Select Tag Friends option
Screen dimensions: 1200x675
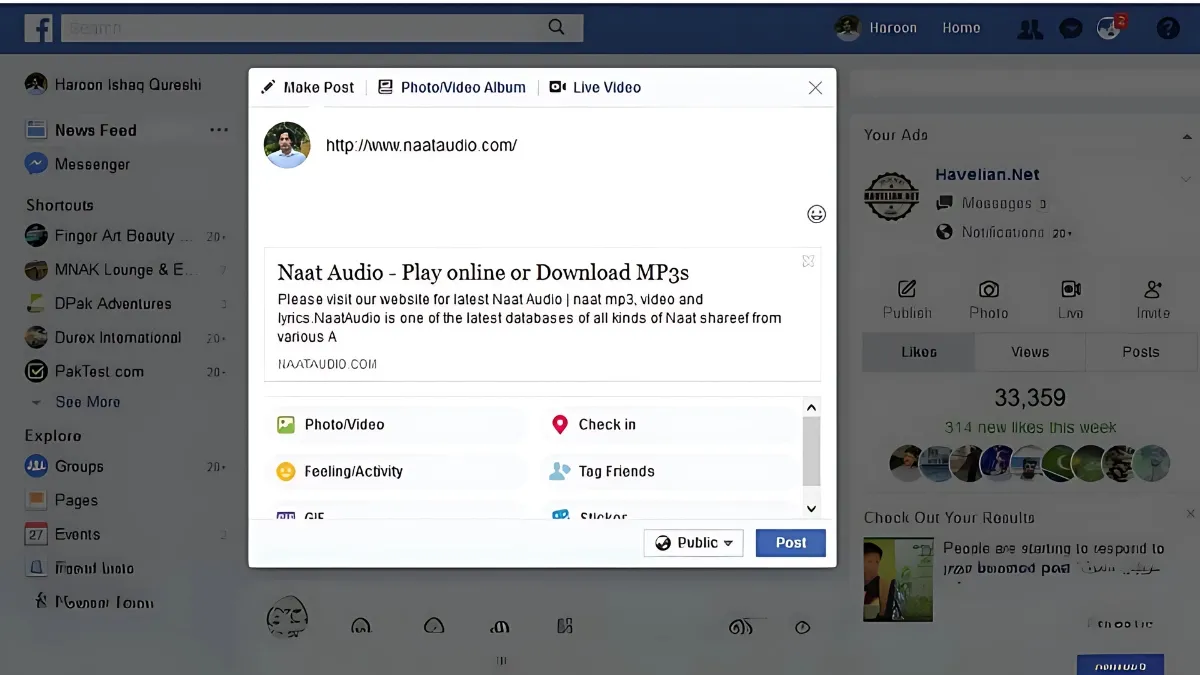click(602, 471)
